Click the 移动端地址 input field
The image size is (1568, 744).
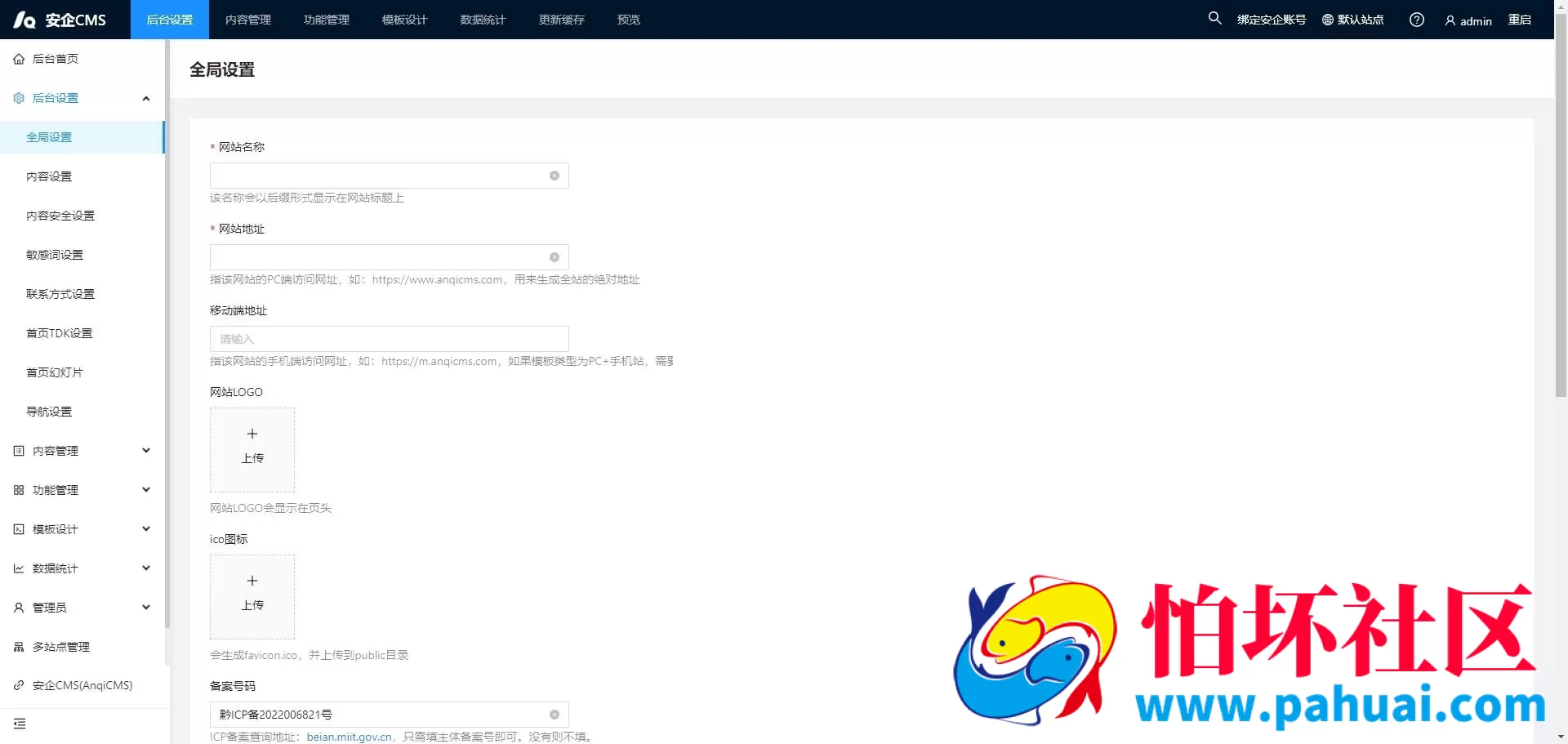[389, 339]
